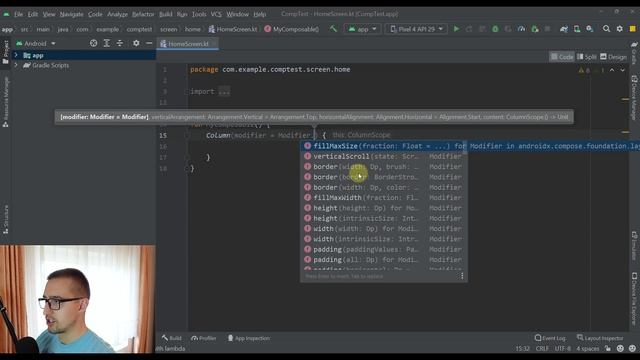Toggle the Structure side tool window
Image resolution: width=640 pixels, height=360 pixels.
pos(5,219)
